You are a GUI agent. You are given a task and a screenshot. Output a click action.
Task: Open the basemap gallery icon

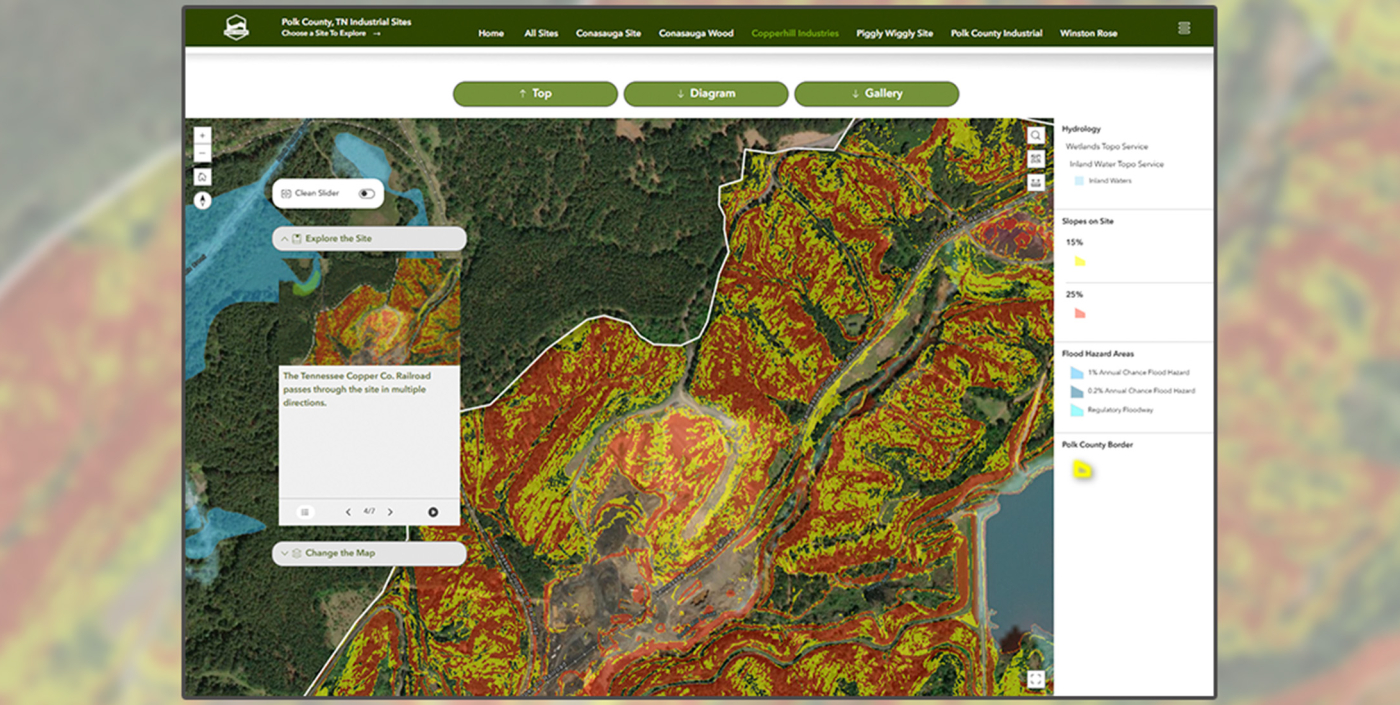[1035, 182]
